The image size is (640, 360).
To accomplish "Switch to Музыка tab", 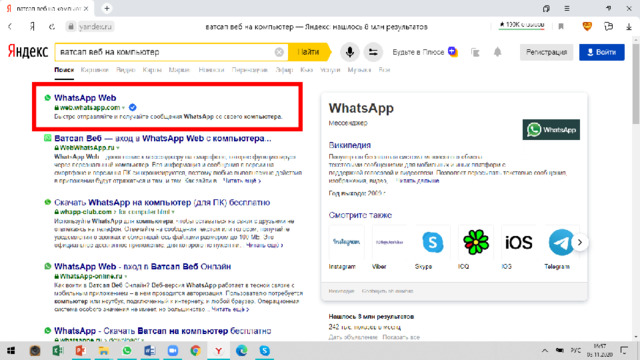I will (359, 70).
